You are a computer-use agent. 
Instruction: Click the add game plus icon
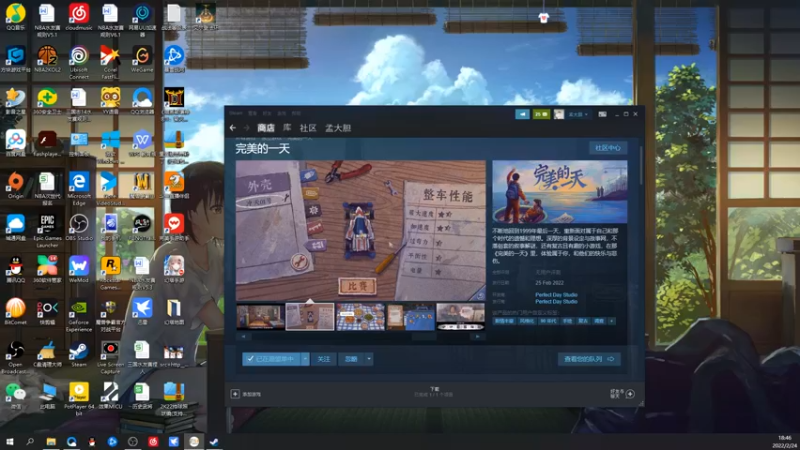(x=235, y=394)
